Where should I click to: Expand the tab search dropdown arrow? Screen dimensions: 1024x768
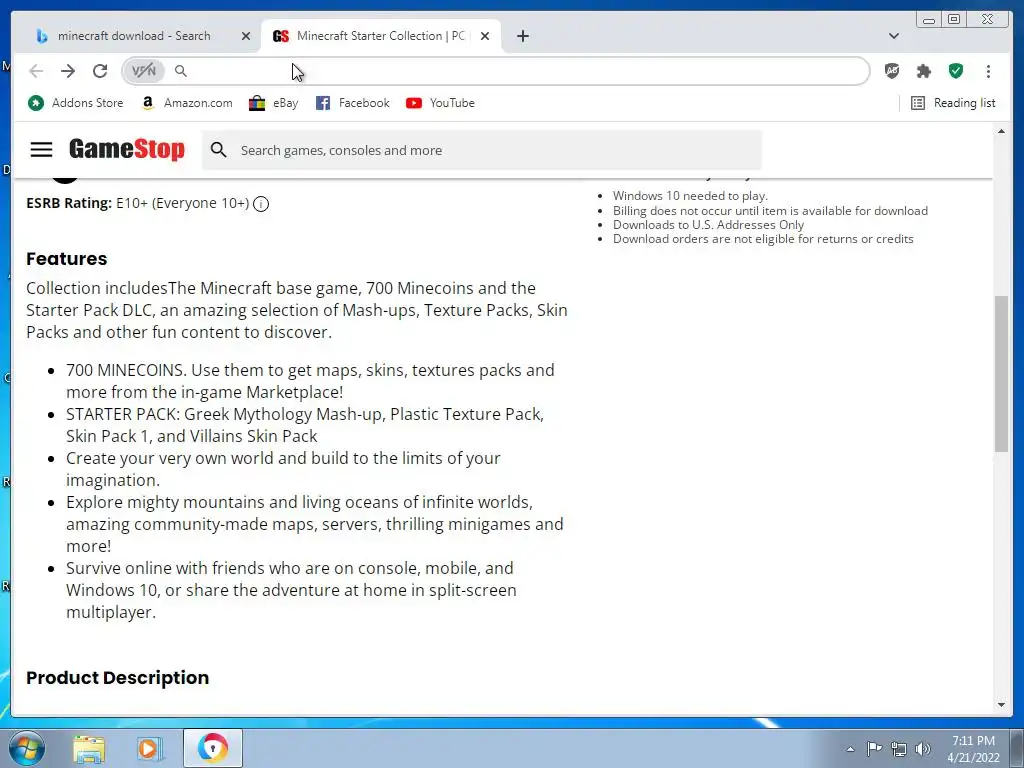click(894, 36)
